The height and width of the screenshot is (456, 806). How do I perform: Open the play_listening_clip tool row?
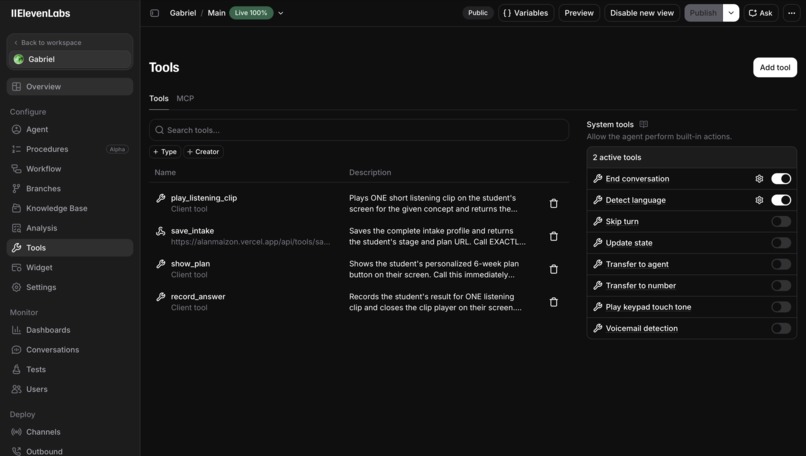(359, 204)
